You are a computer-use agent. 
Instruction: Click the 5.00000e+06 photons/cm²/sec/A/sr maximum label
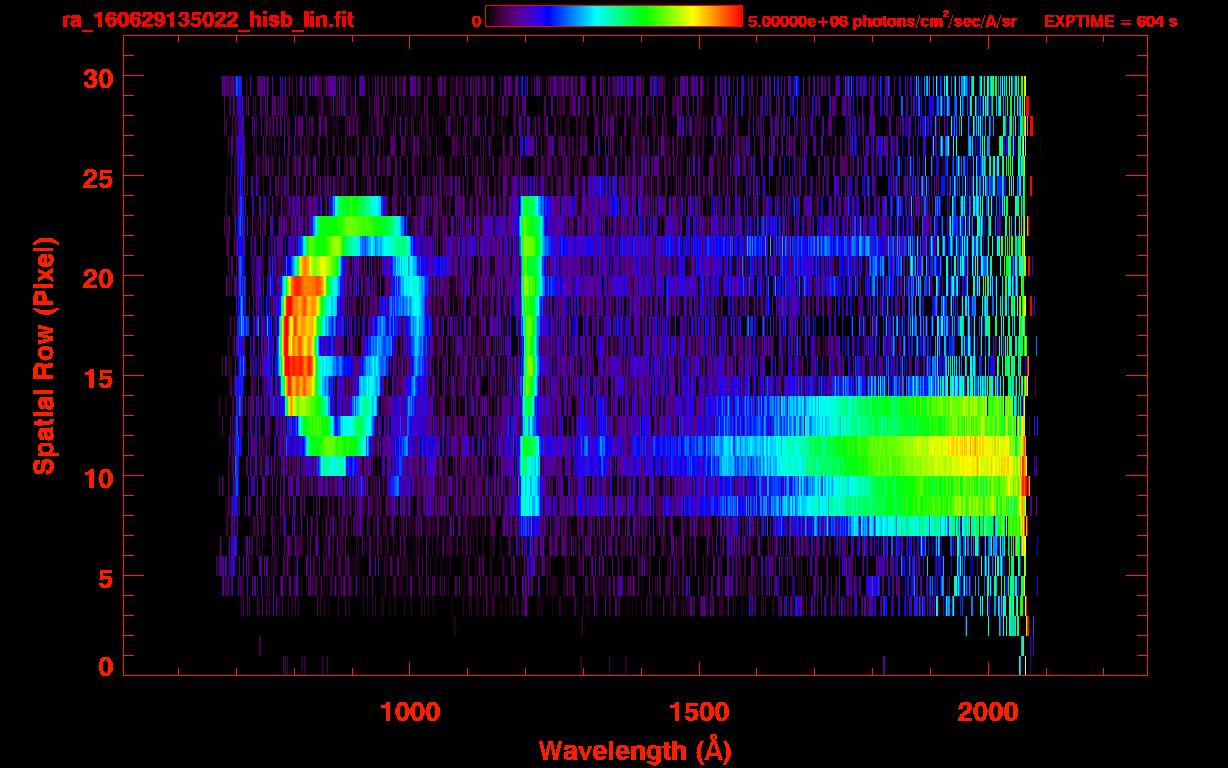882,21
